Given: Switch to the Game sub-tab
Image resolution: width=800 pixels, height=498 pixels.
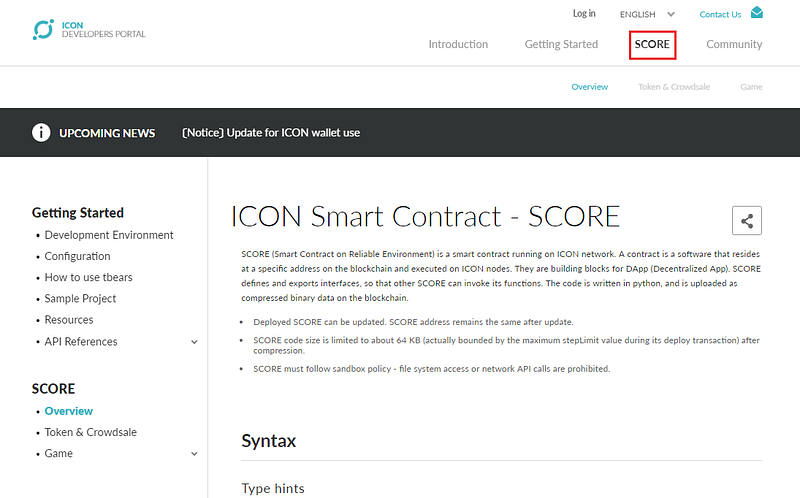Looking at the screenshot, I should click(751, 87).
